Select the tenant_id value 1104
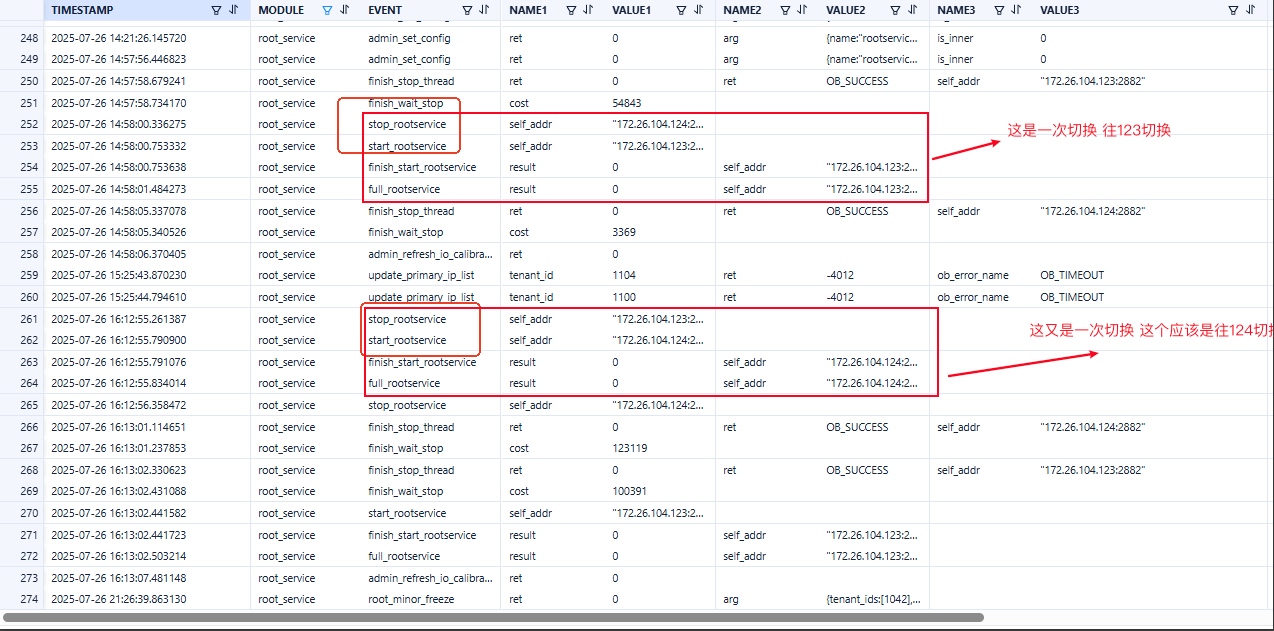Image resolution: width=1274 pixels, height=631 pixels. click(x=624, y=275)
